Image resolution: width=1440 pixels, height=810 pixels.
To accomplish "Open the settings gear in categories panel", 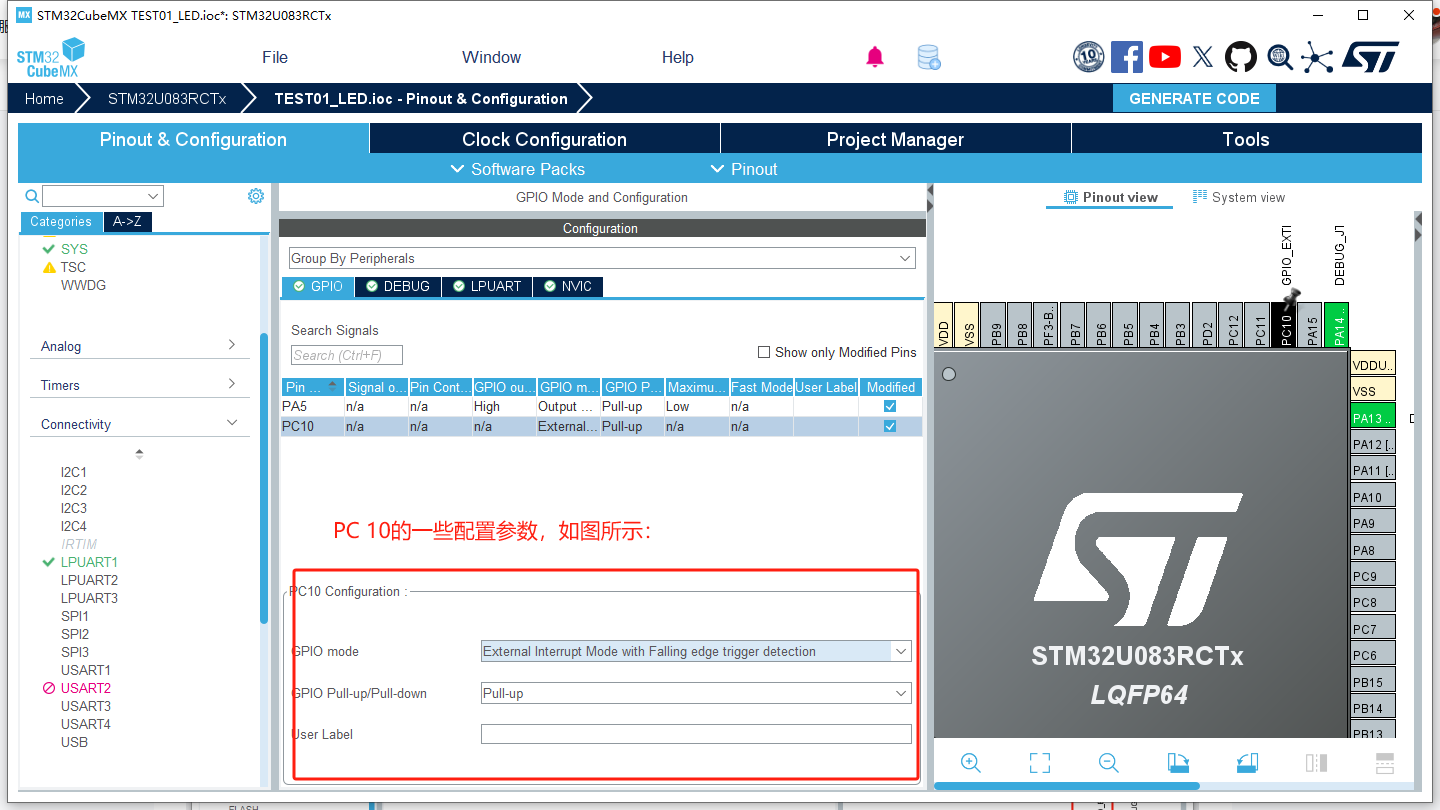I will (x=256, y=196).
